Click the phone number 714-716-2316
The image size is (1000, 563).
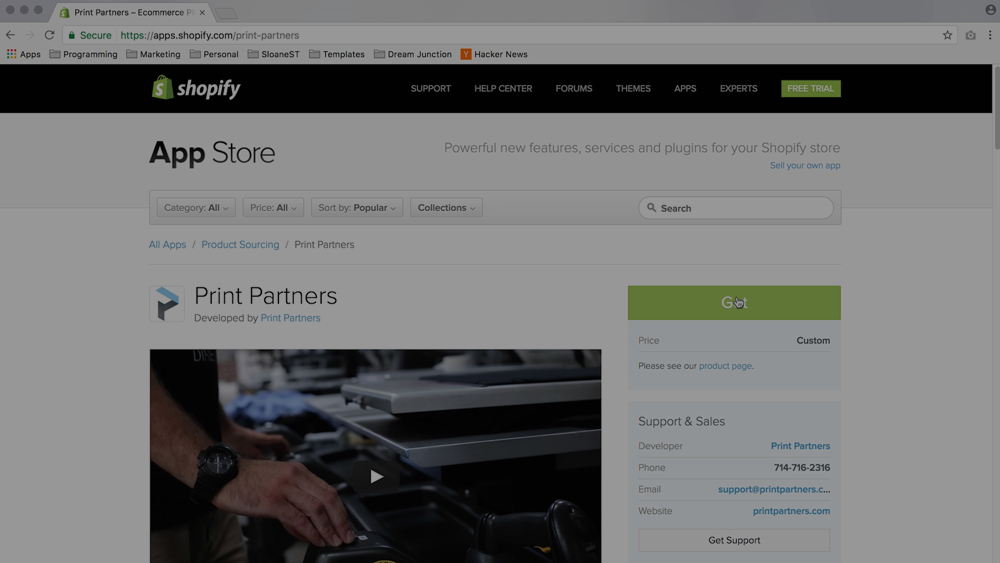pos(802,467)
